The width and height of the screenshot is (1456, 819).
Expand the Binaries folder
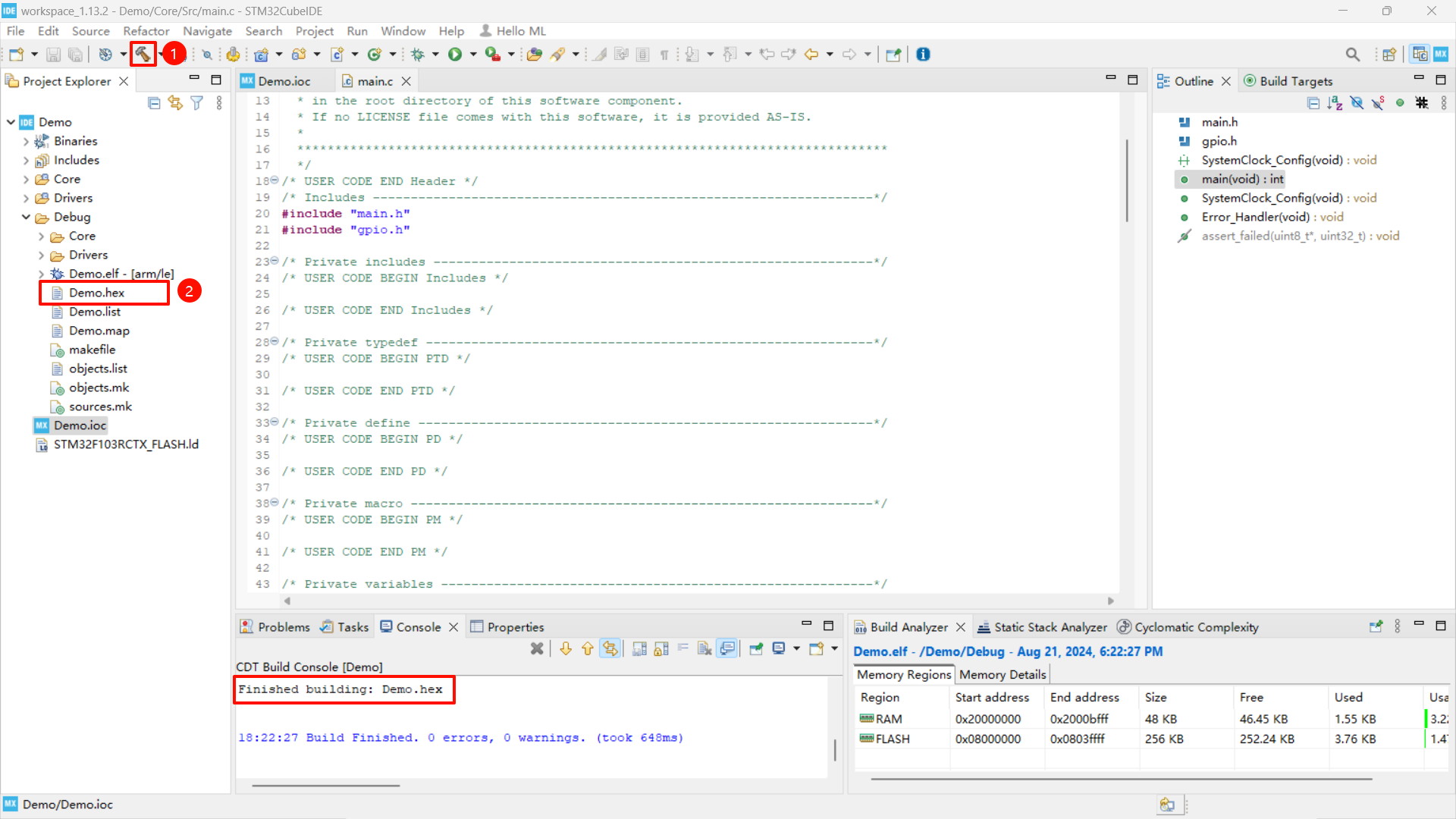pos(27,141)
